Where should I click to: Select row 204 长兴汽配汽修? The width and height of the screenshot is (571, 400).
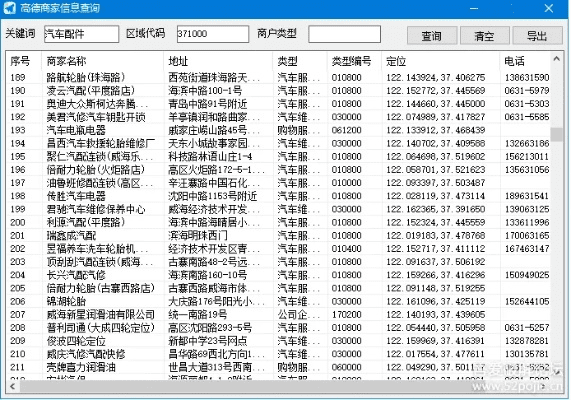click(279, 275)
